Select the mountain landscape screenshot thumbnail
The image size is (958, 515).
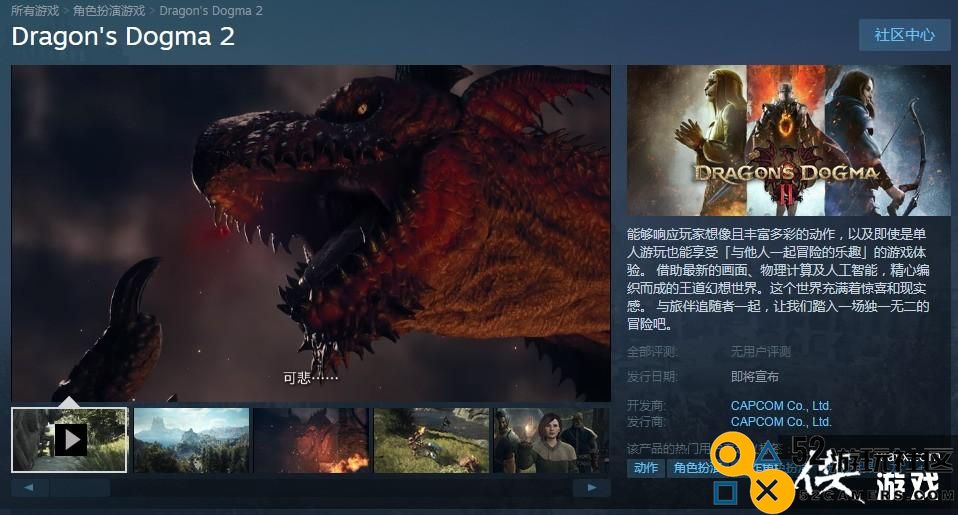(x=191, y=440)
